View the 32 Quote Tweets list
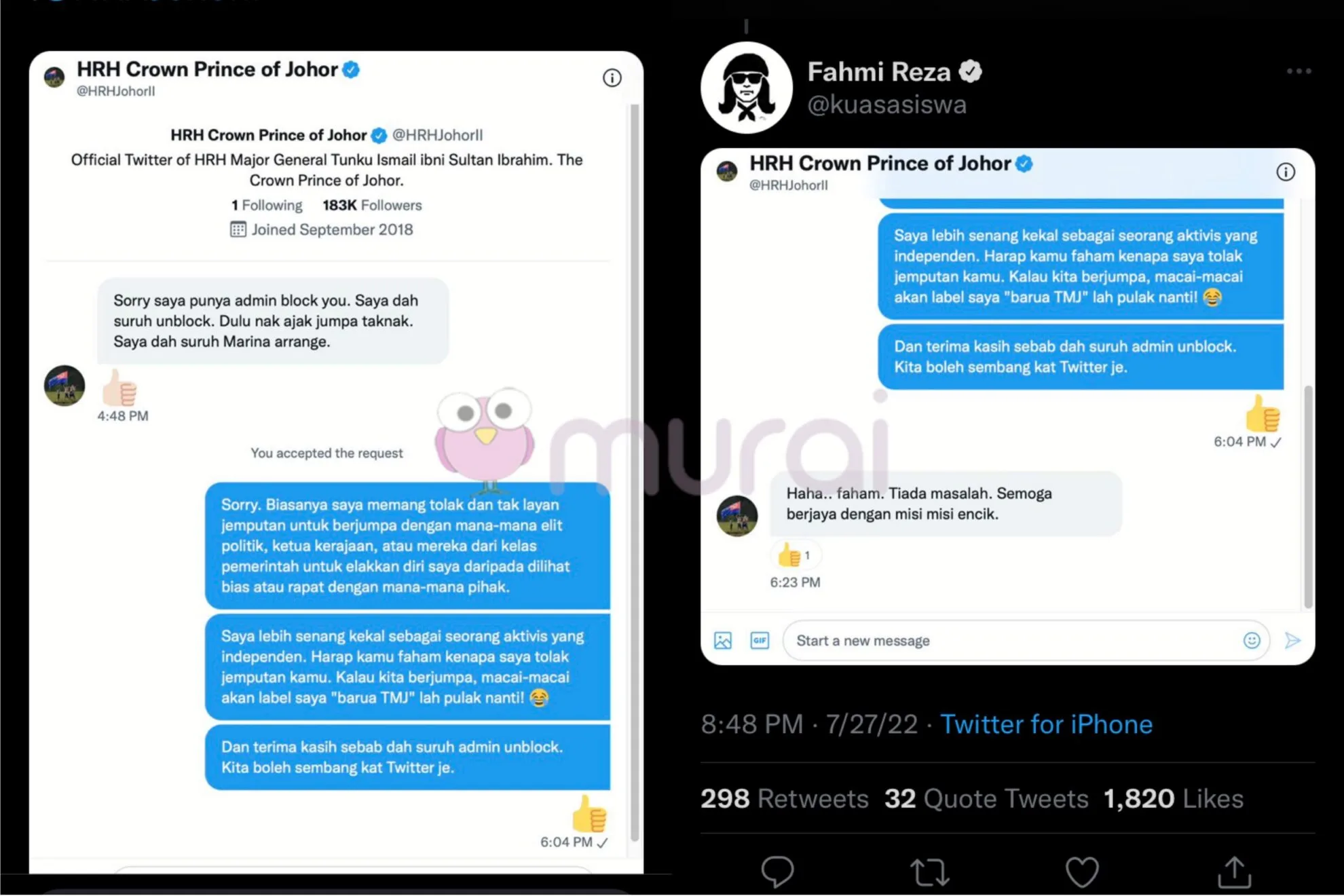The width and height of the screenshot is (1344, 896). tap(986, 798)
